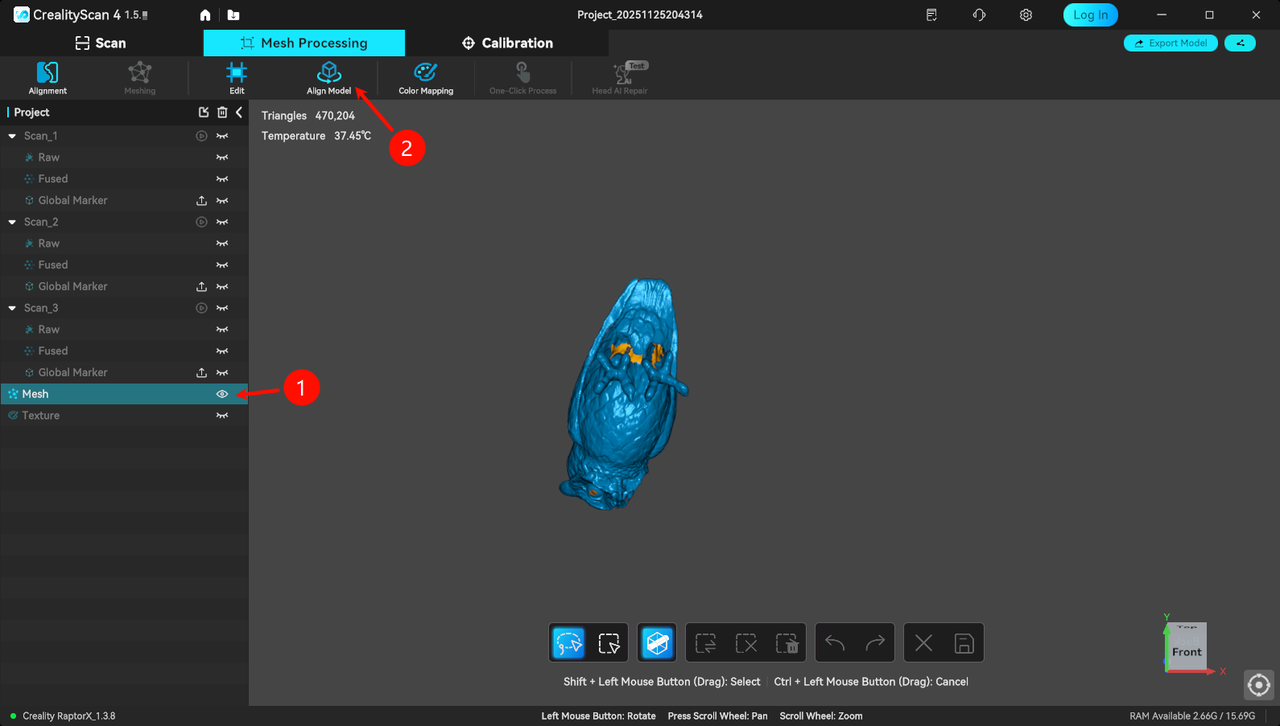Activate the lasso selection tool

click(569, 643)
